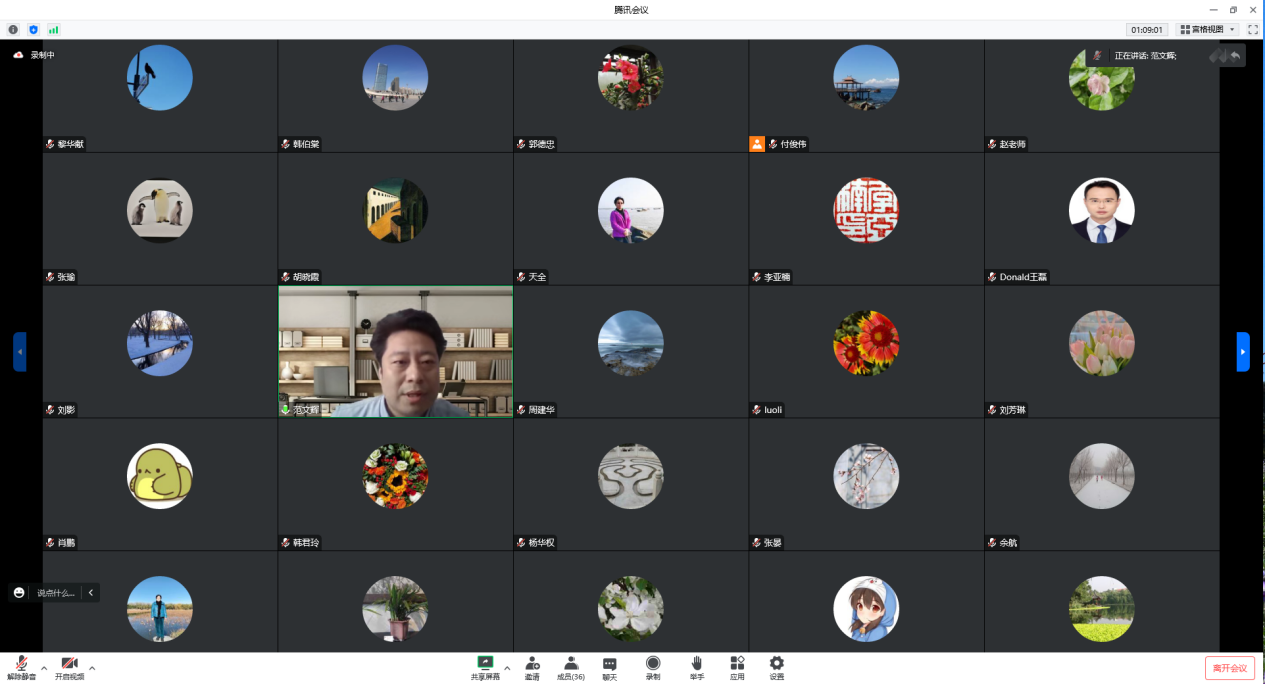Open meeting settings (设置) gear
Image resolution: width=1265 pixels, height=684 pixels.
coord(777,665)
